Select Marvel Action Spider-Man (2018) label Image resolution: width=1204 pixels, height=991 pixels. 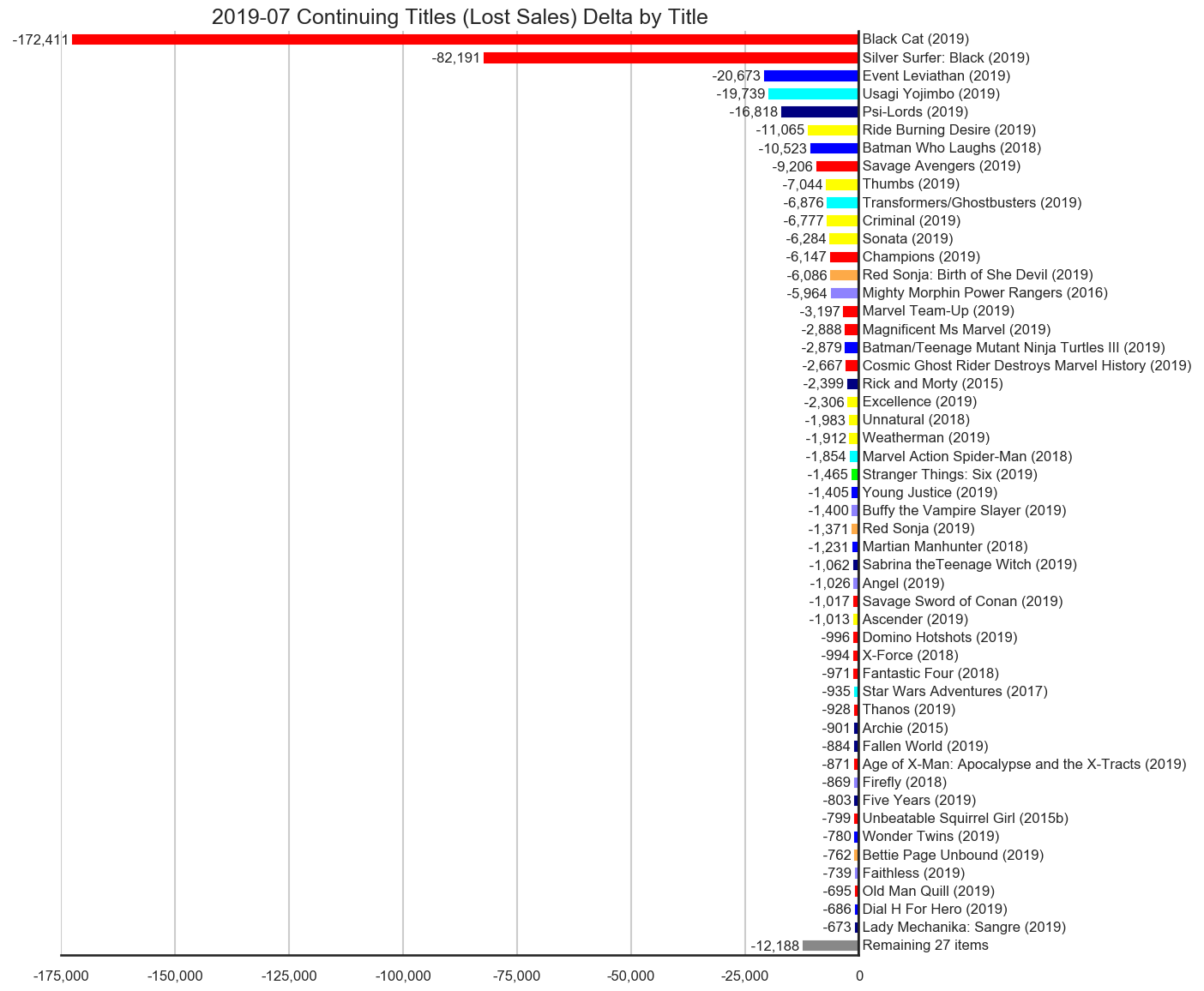pyautogui.click(x=967, y=457)
